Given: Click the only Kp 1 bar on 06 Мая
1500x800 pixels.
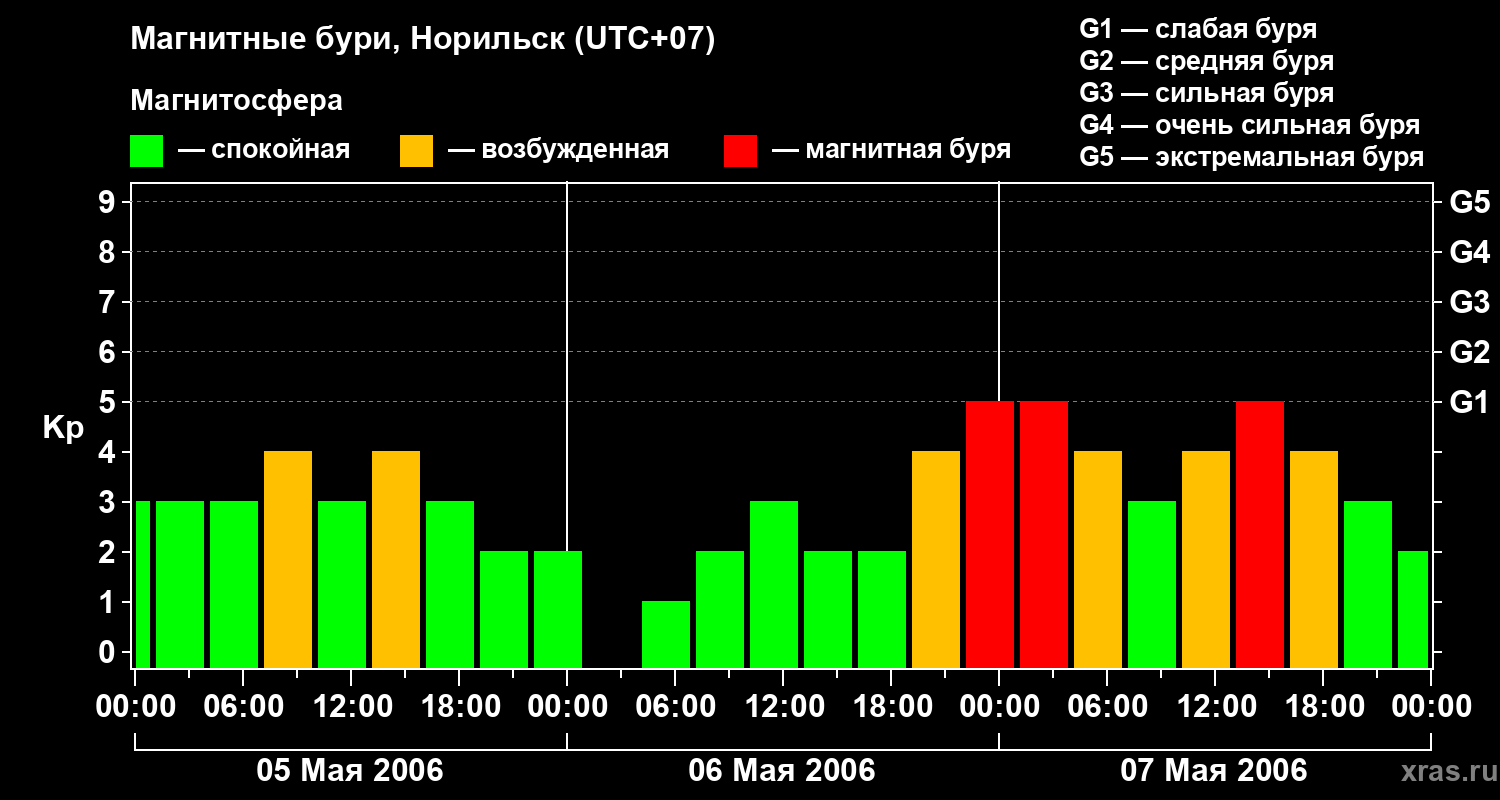Looking at the screenshot, I should coord(666,634).
